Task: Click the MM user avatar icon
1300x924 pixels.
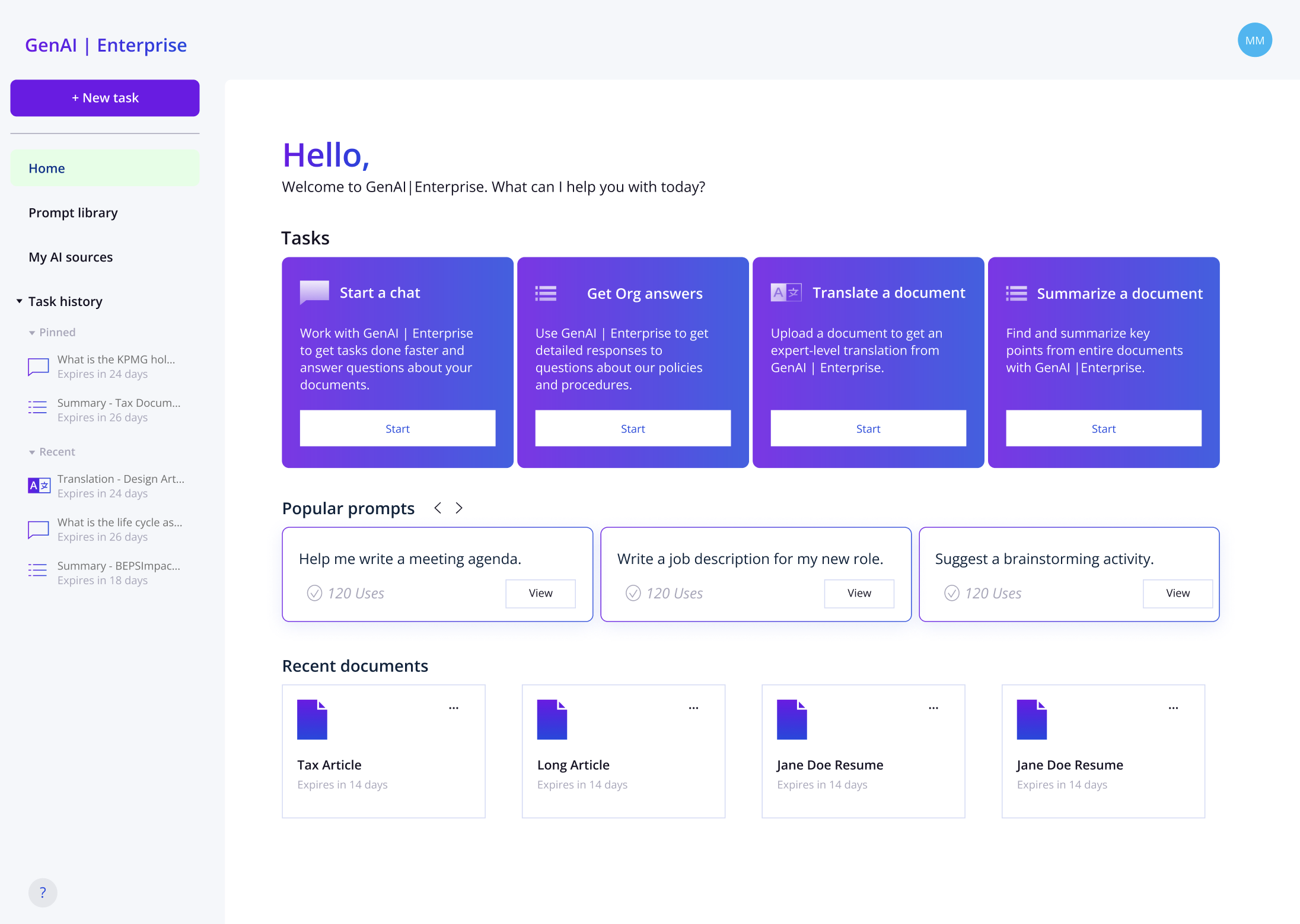Action: tap(1254, 40)
